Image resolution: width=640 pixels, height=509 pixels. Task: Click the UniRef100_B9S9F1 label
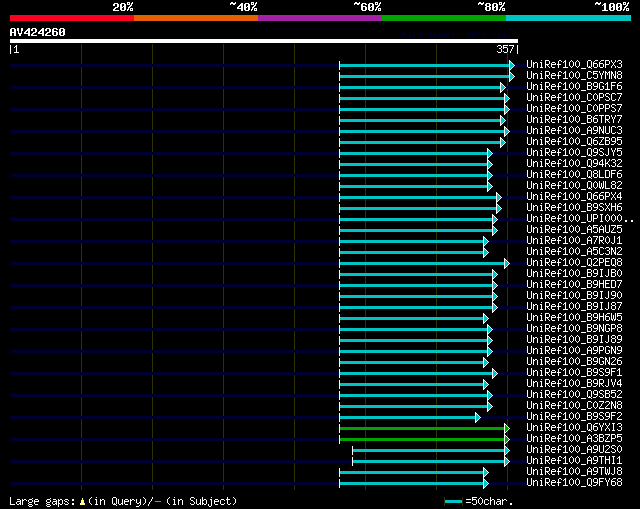pos(574,373)
